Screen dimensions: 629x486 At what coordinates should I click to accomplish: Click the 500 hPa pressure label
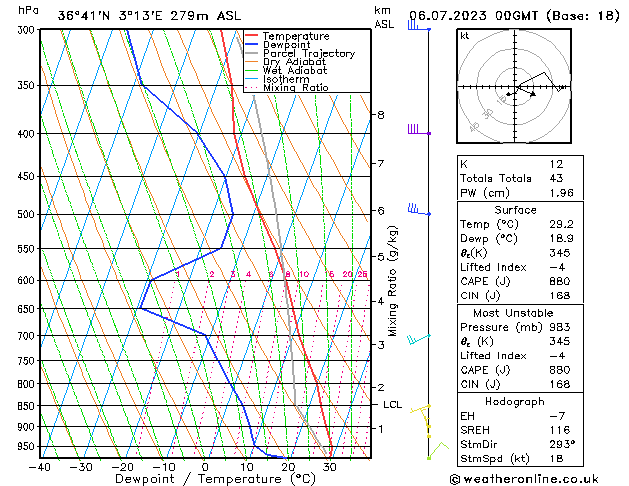pos(28,215)
